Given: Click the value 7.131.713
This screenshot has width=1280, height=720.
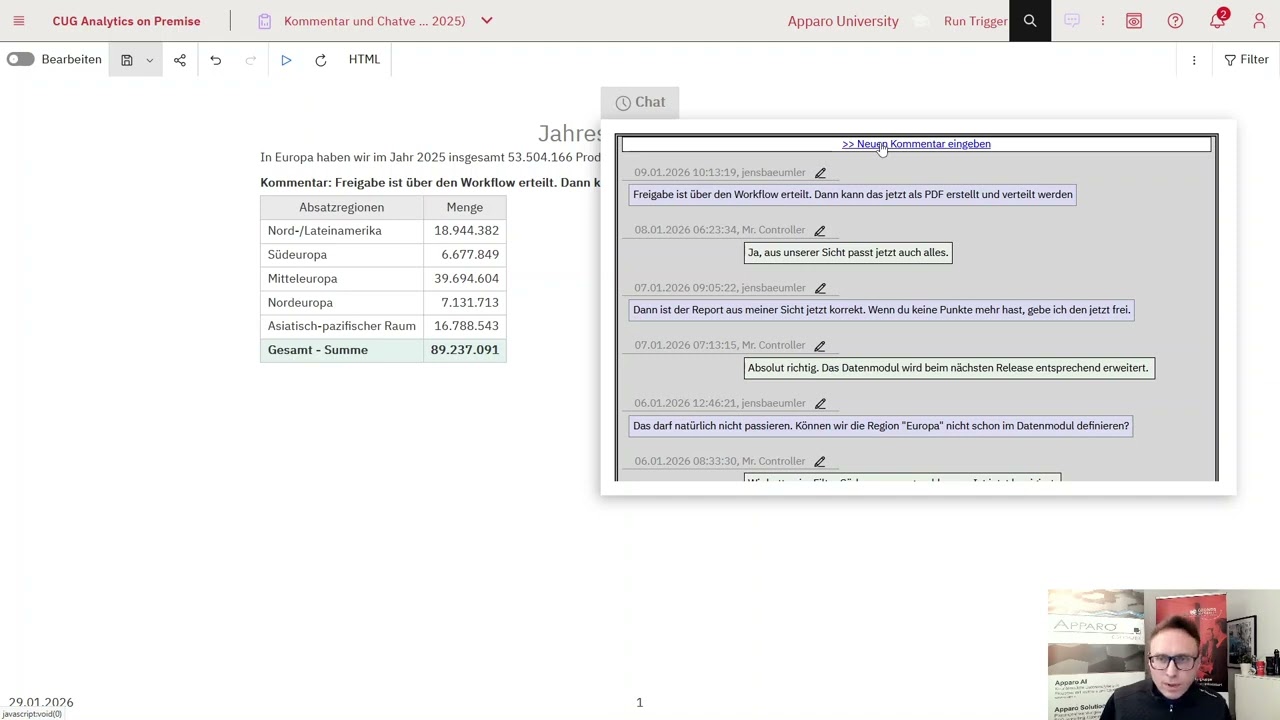Looking at the screenshot, I should tap(470, 303).
